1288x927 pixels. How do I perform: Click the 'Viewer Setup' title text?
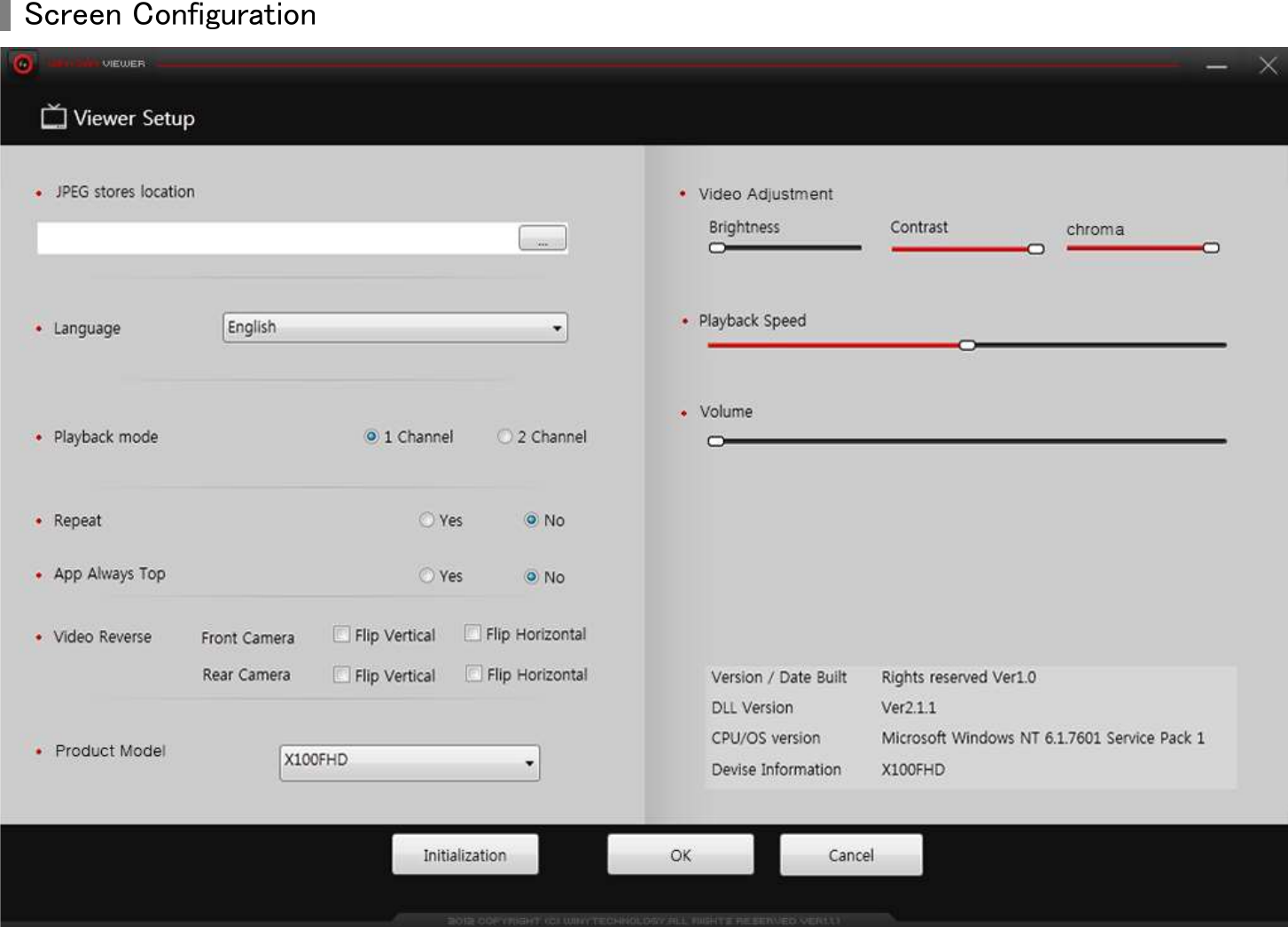coord(135,118)
